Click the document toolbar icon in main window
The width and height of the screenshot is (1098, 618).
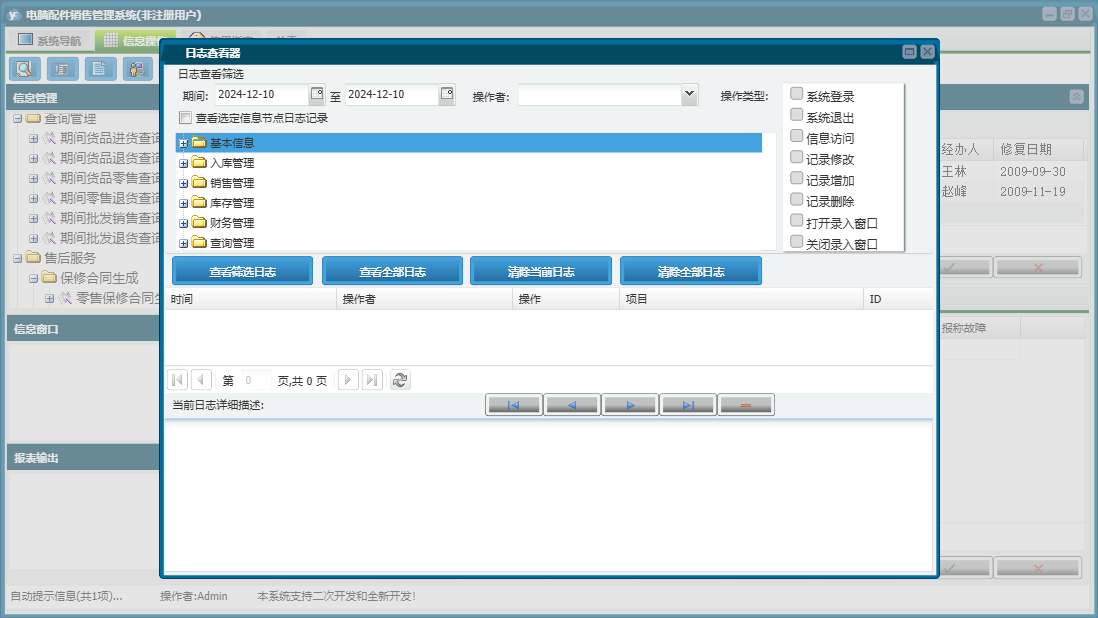click(x=100, y=69)
